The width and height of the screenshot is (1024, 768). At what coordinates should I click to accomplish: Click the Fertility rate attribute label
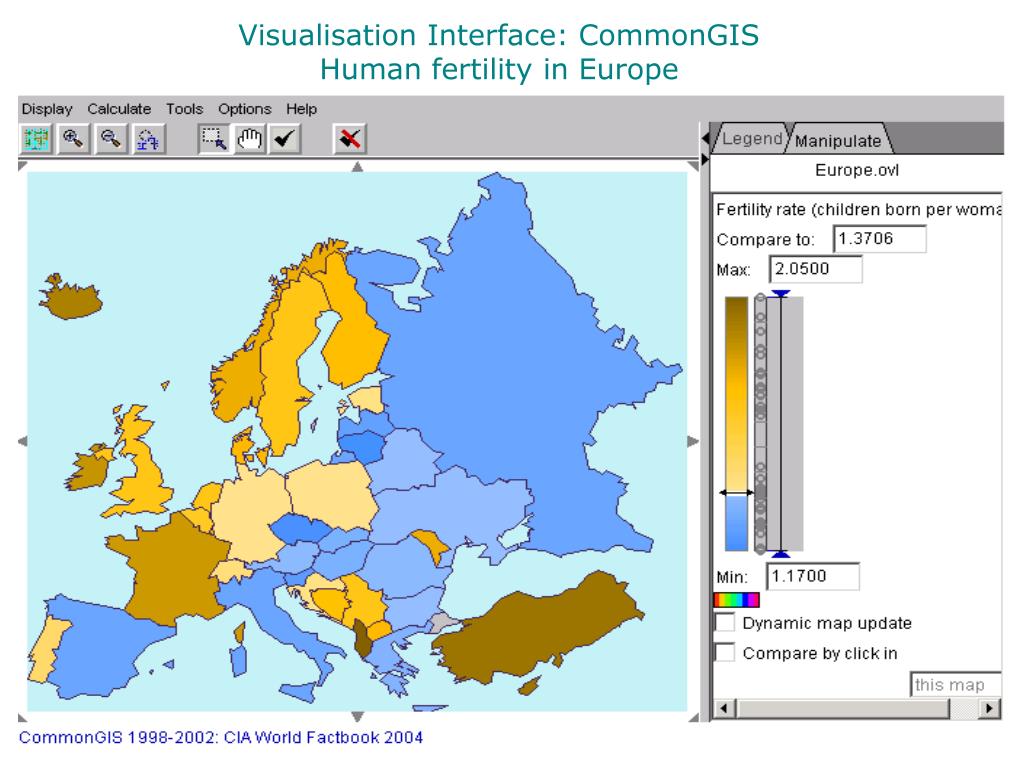(x=858, y=209)
